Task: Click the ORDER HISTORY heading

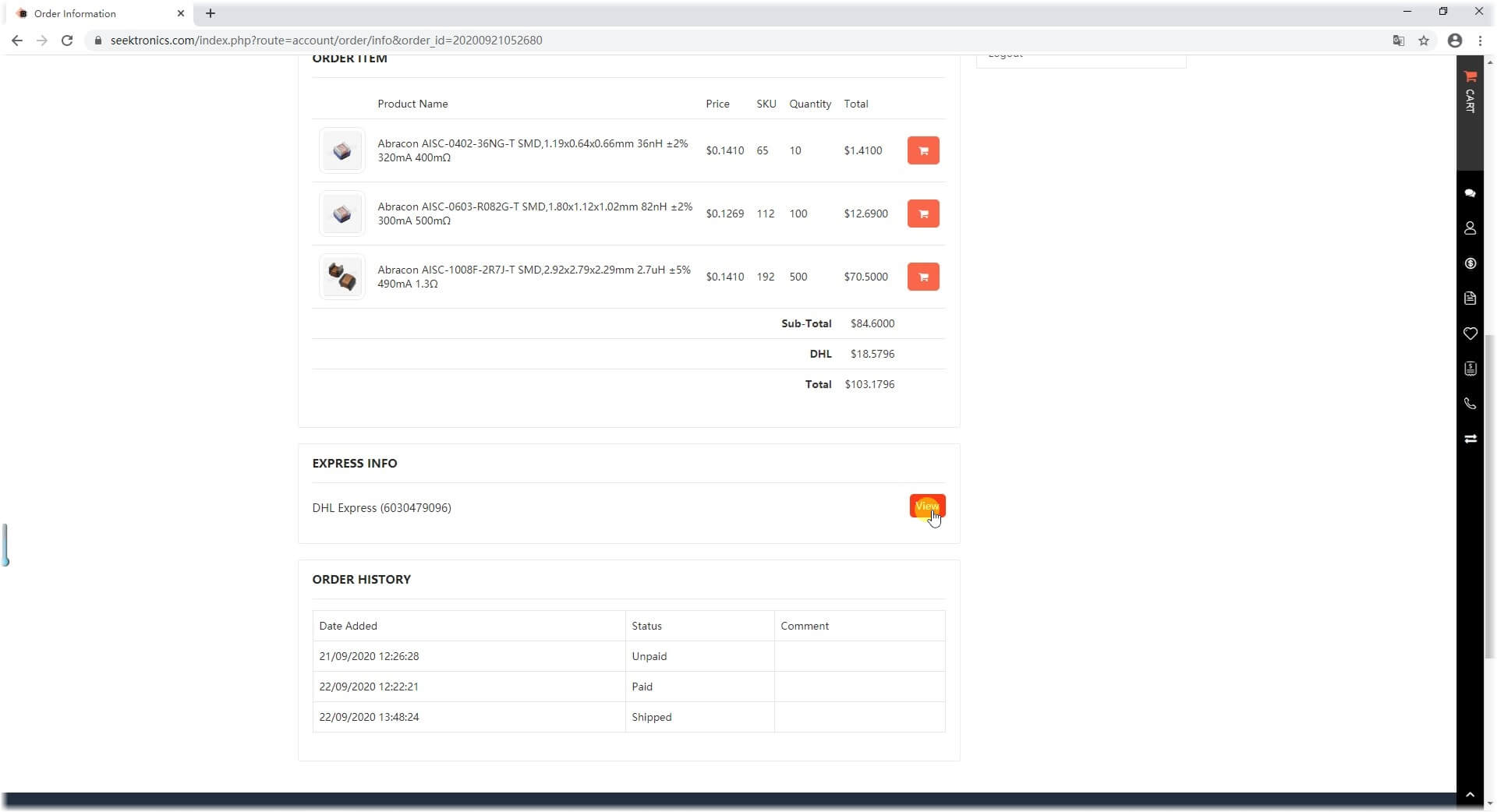Action: [x=361, y=580]
